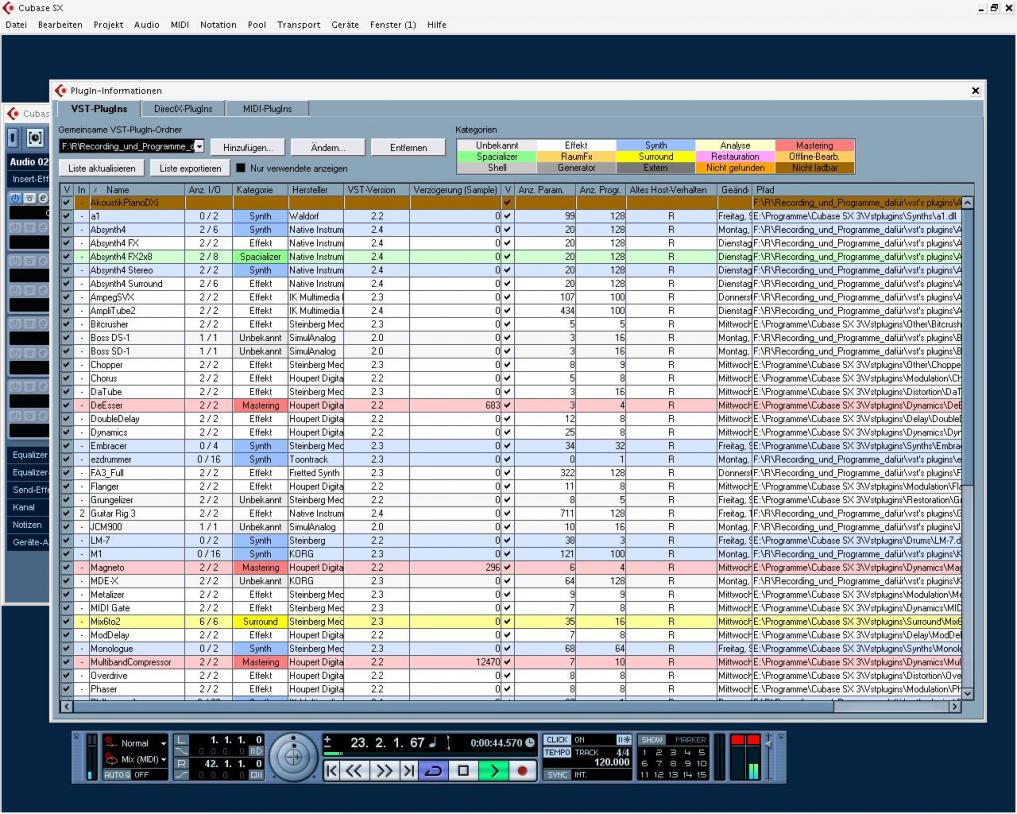Image resolution: width=1017 pixels, height=814 pixels.
Task: Open the Transport menu
Action: (x=298, y=25)
